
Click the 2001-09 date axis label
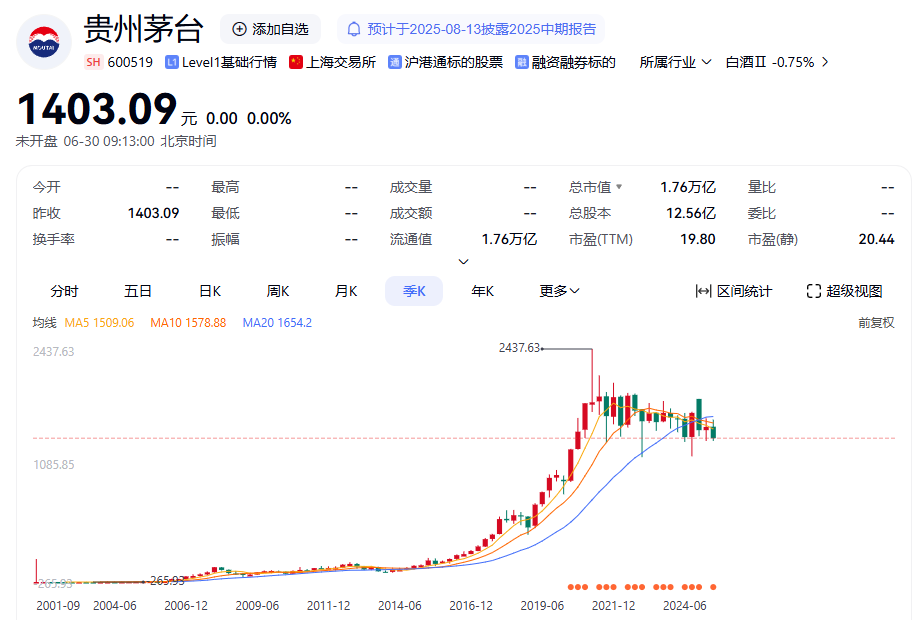click(x=58, y=605)
